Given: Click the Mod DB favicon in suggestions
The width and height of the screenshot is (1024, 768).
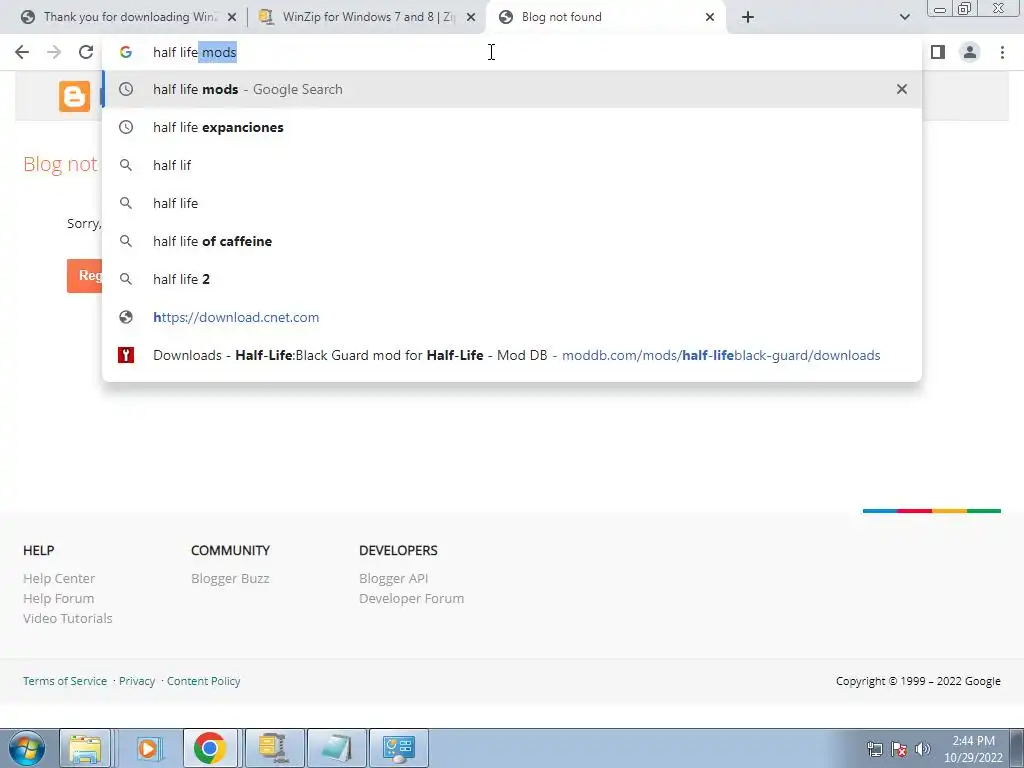Looking at the screenshot, I should [126, 355].
